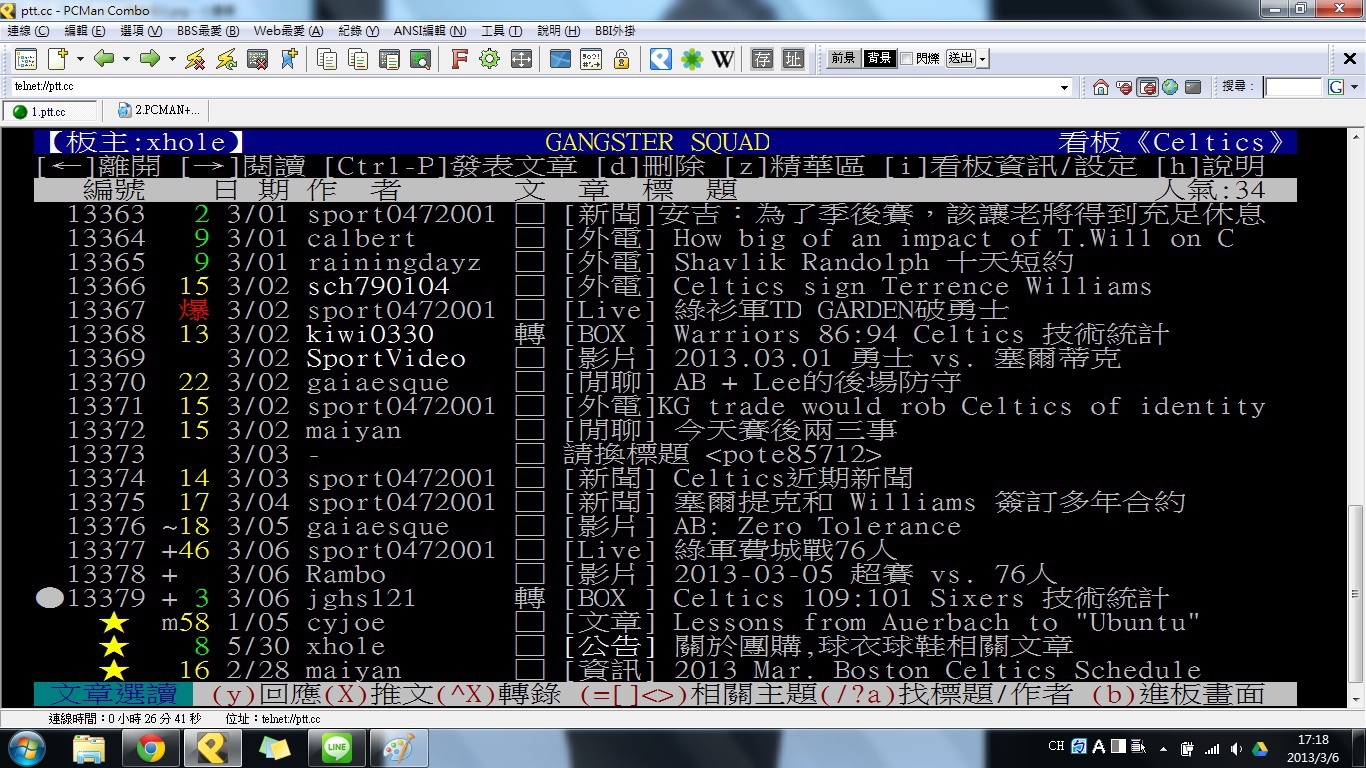The width and height of the screenshot is (1366, 768).
Task: Select post 13374 Celtics近期新聞
Action: click(x=665, y=479)
